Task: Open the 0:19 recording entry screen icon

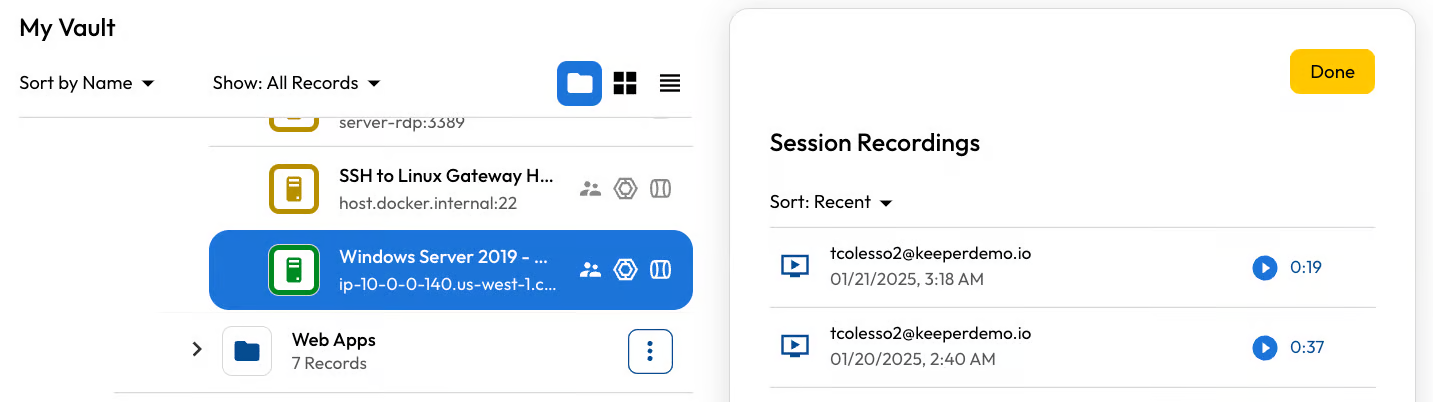Action: 794,266
